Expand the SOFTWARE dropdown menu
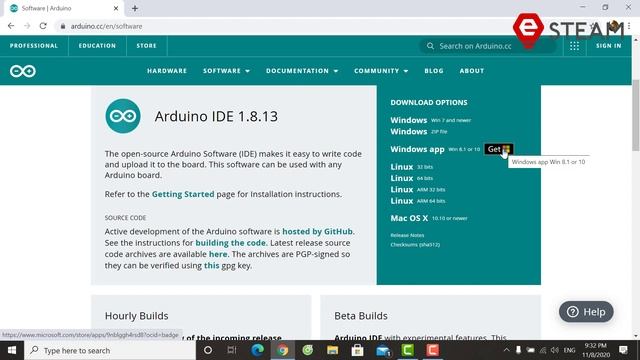 227,71
